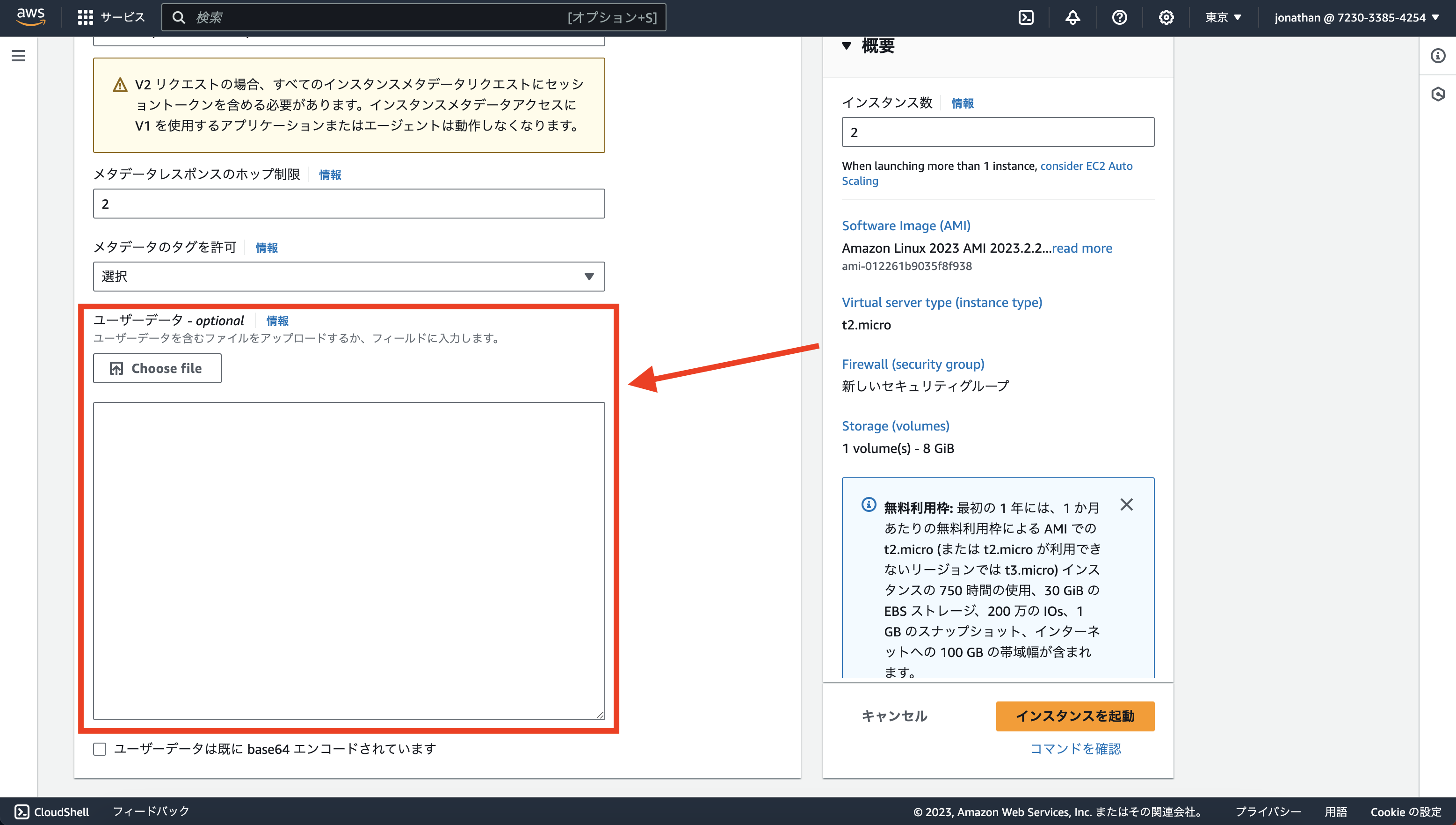The width and height of the screenshot is (1456, 825).
Task: Open the 東京 region selector
Action: click(x=1223, y=17)
